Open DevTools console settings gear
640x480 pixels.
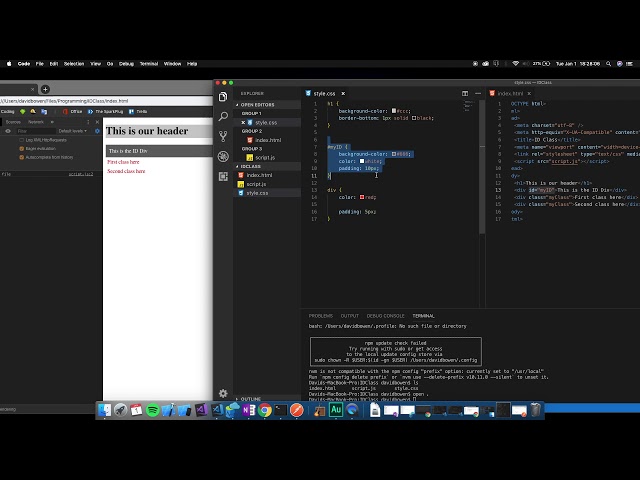point(97,131)
